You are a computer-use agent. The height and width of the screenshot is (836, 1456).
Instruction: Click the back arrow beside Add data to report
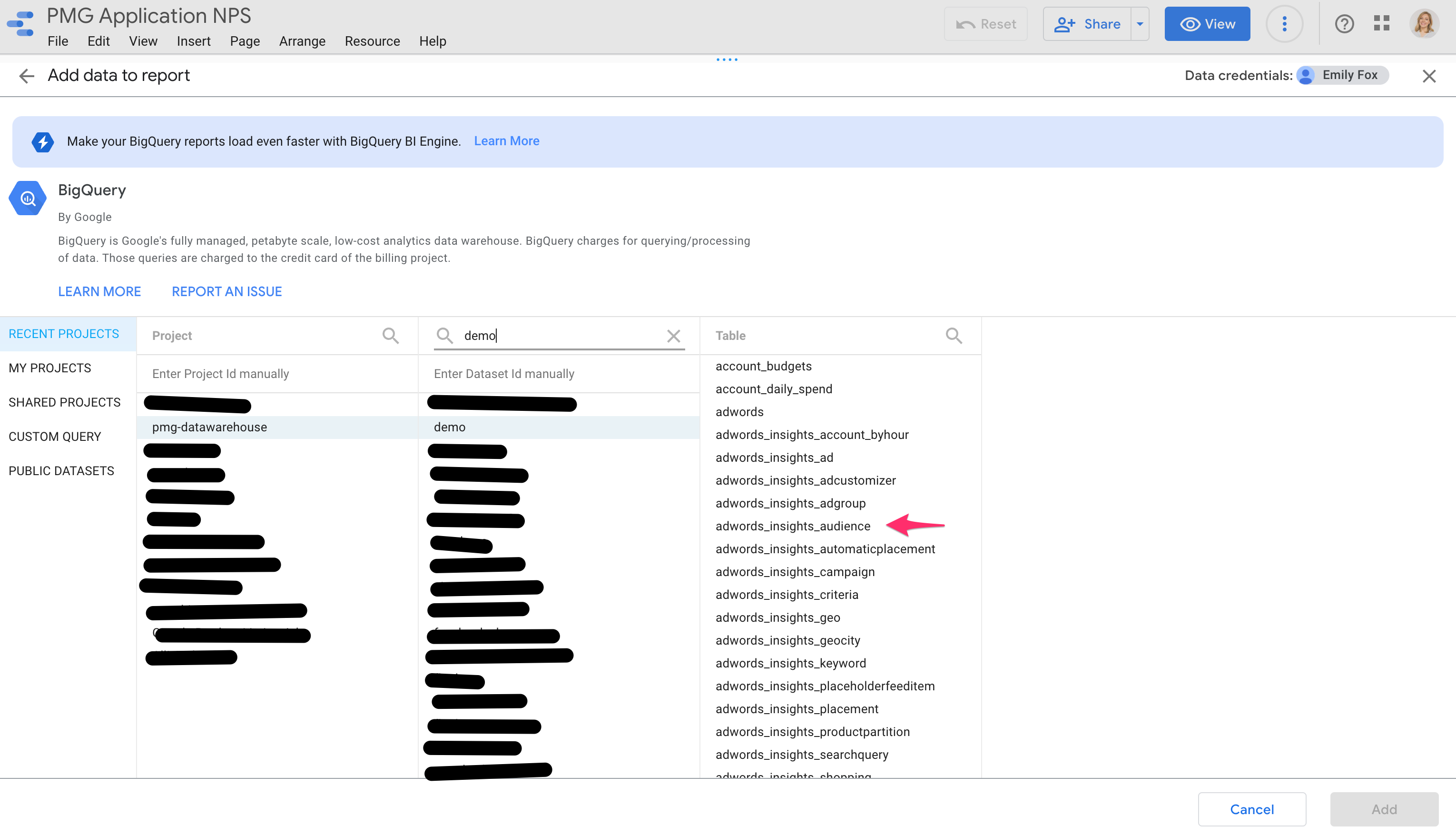click(x=26, y=76)
